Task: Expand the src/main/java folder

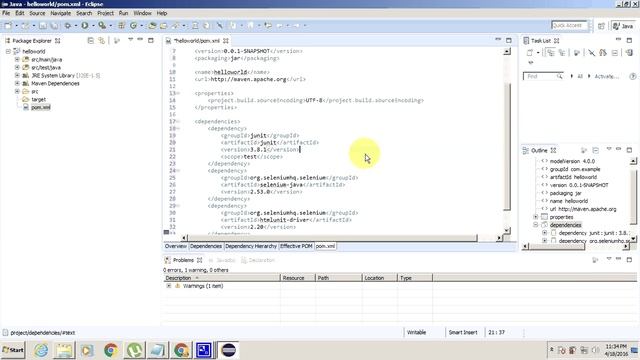Action: tap(17, 59)
